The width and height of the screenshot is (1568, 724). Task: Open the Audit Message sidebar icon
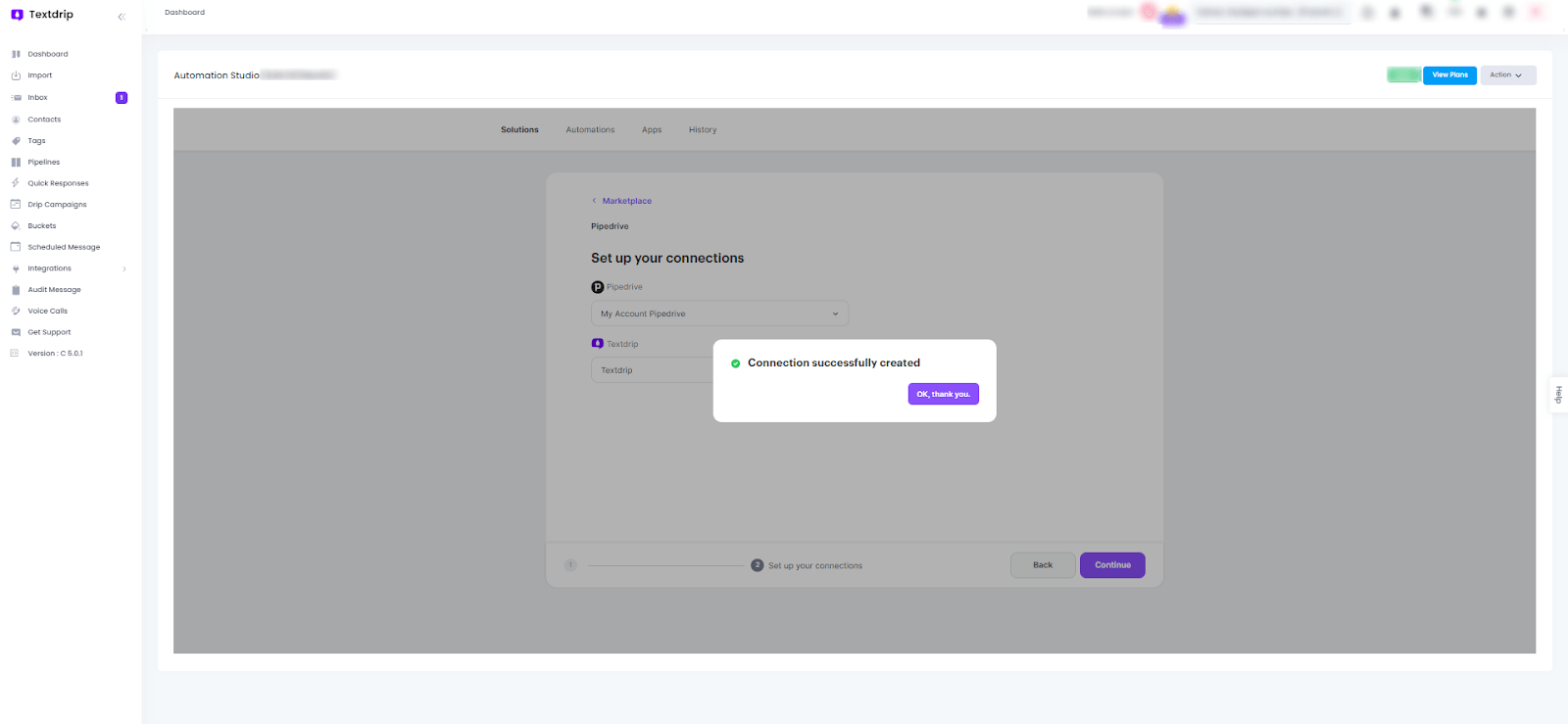click(16, 290)
